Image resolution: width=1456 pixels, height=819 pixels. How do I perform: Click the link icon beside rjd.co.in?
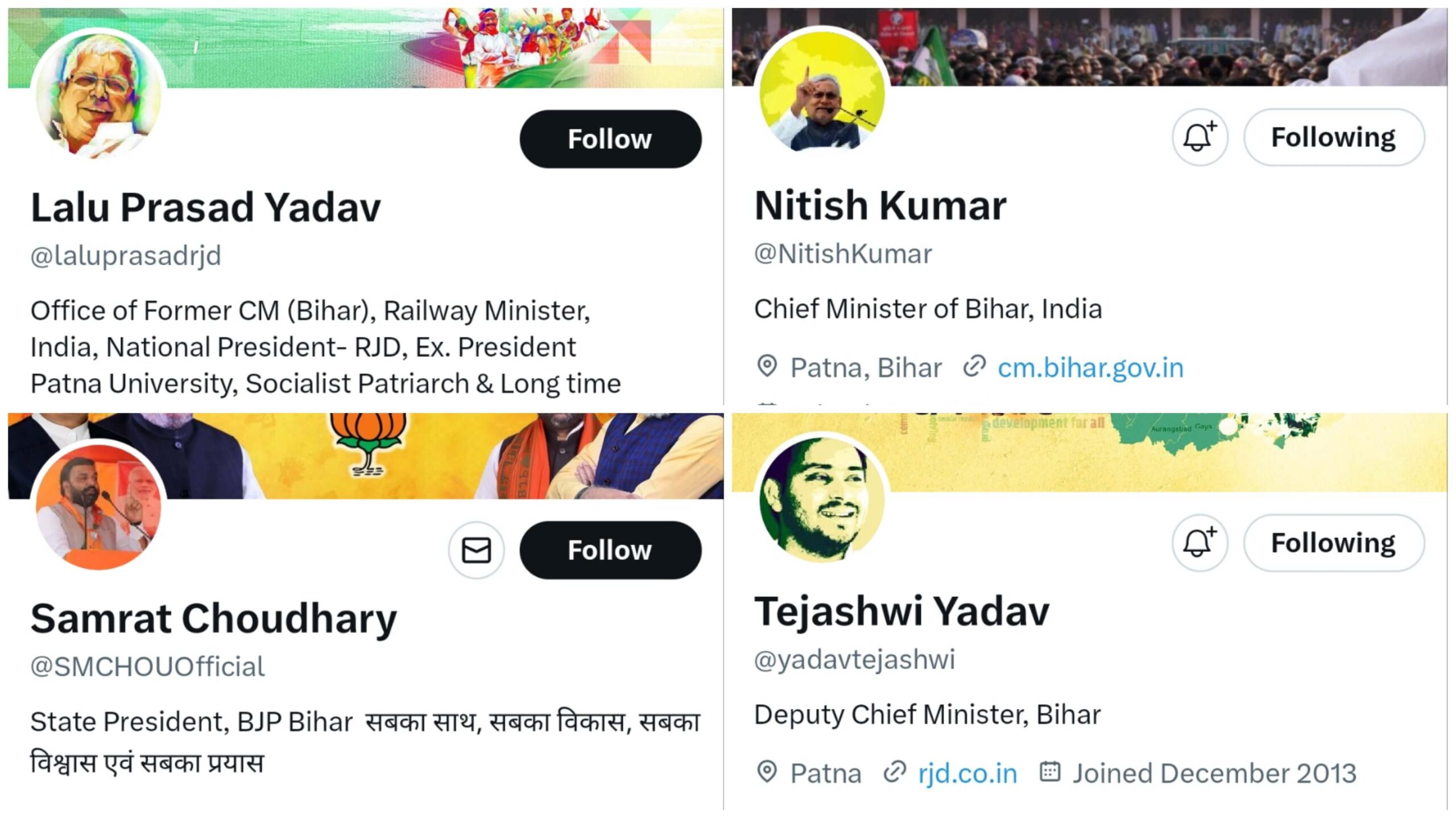pyautogui.click(x=894, y=772)
